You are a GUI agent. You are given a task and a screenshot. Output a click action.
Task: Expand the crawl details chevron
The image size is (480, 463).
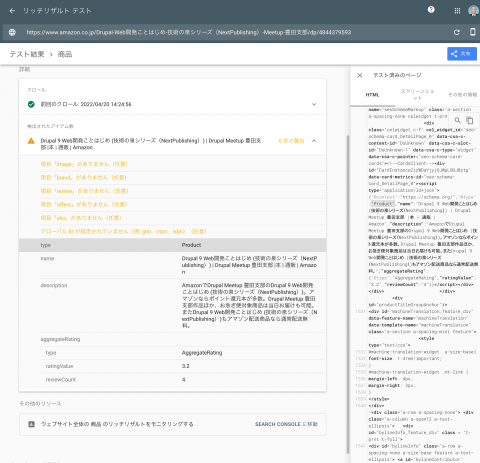(x=314, y=104)
